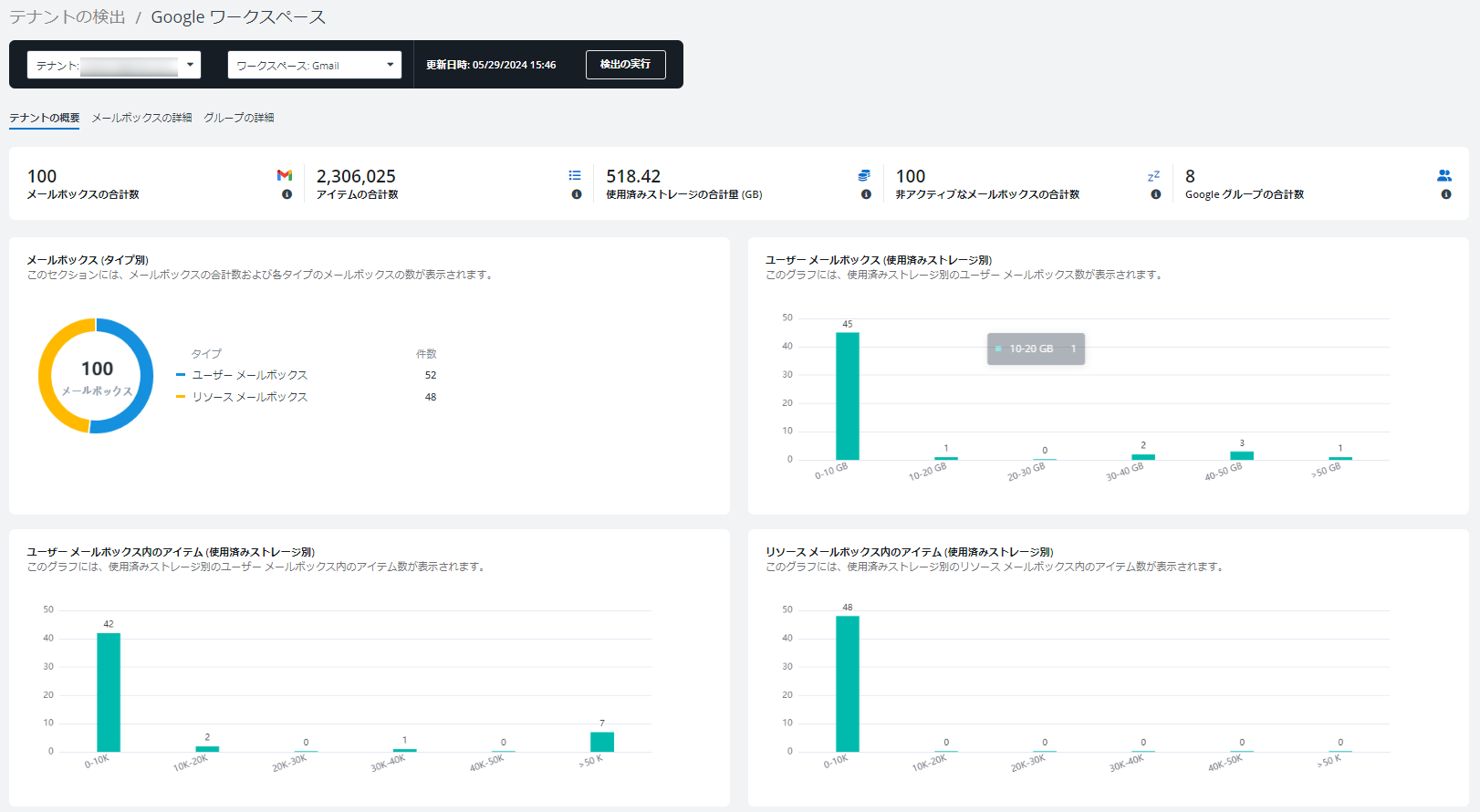
Task: Click ユーザー メールボックス legend label
Action: click(x=250, y=375)
